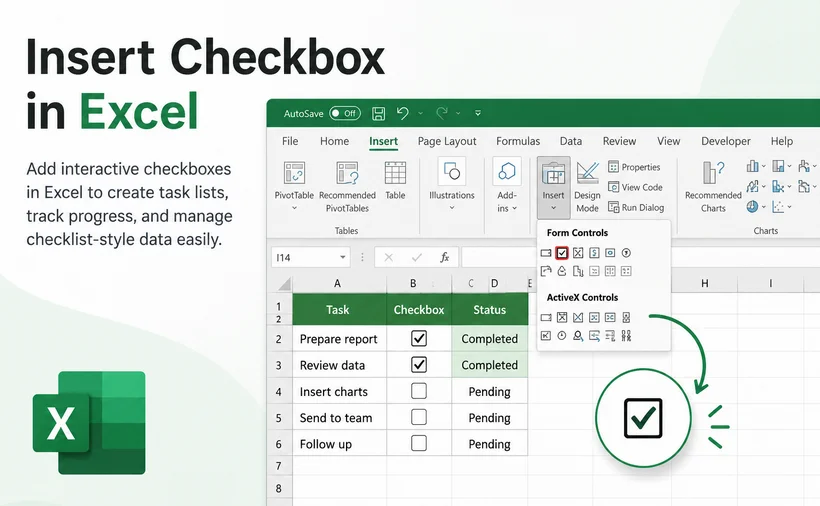The height and width of the screenshot is (506, 820).
Task: Click the line chart icon
Action: click(x=753, y=187)
